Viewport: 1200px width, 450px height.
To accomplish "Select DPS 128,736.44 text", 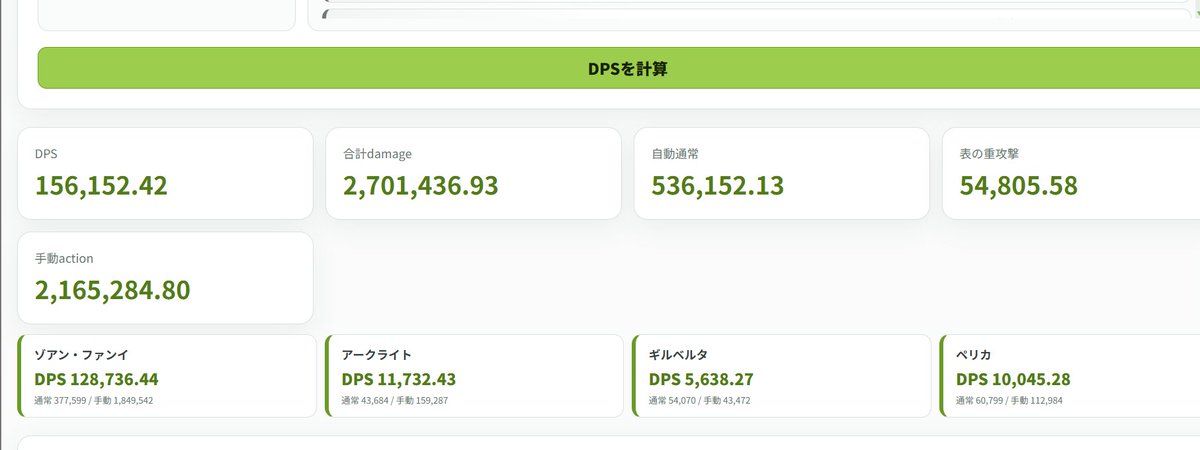I will (x=96, y=380).
